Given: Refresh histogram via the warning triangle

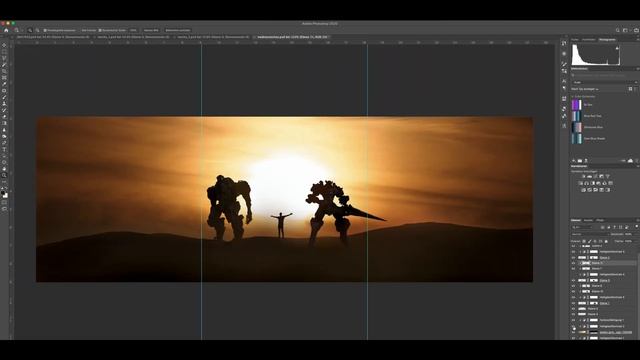Looking at the screenshot, I should click(x=617, y=49).
